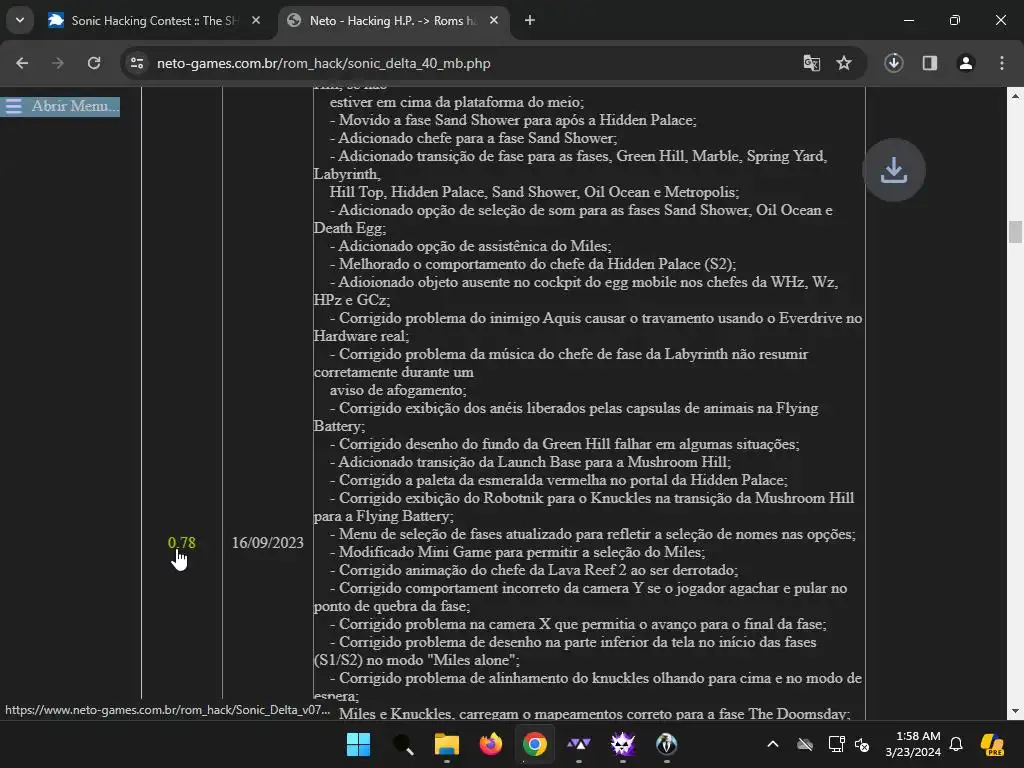1024x768 pixels.
Task: Open the PRE badge tray app
Action: [993, 744]
